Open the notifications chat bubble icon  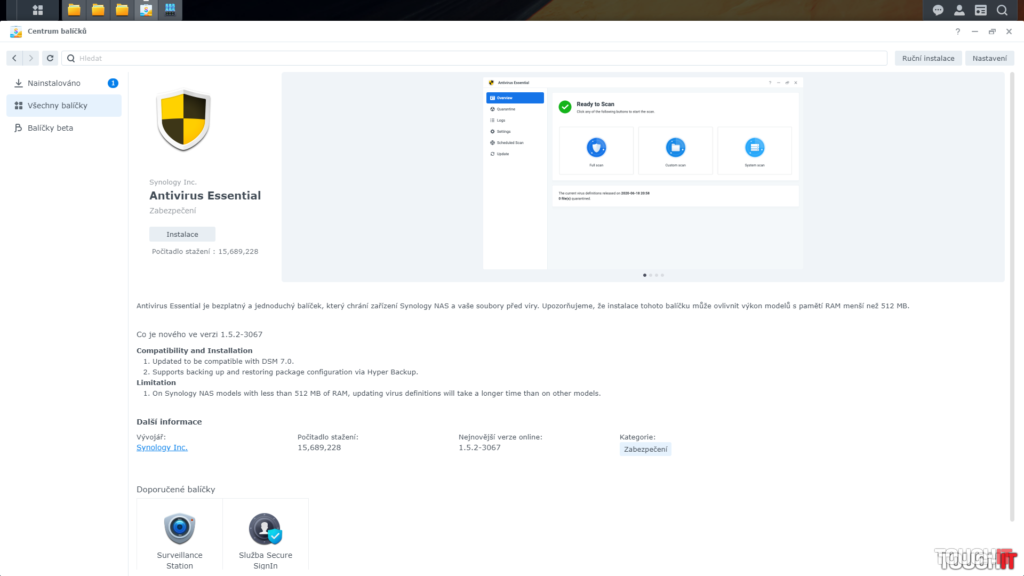tap(938, 10)
